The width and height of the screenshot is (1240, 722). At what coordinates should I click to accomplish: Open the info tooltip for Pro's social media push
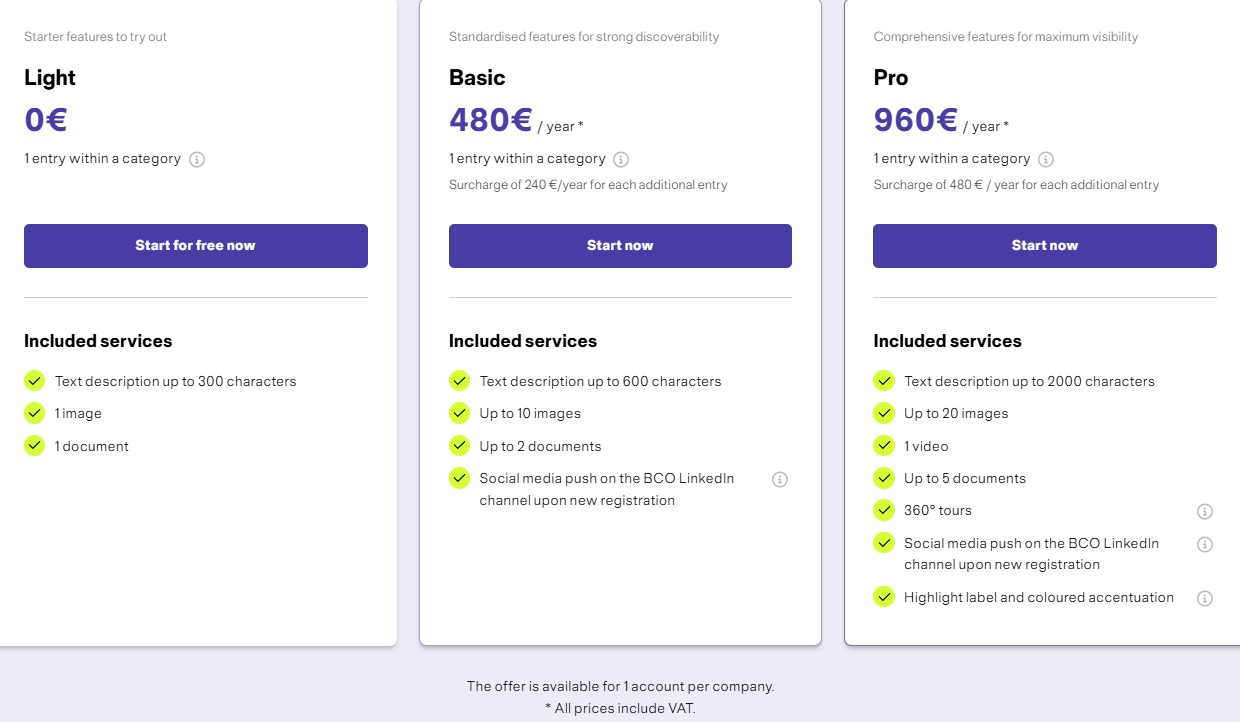pos(1205,544)
